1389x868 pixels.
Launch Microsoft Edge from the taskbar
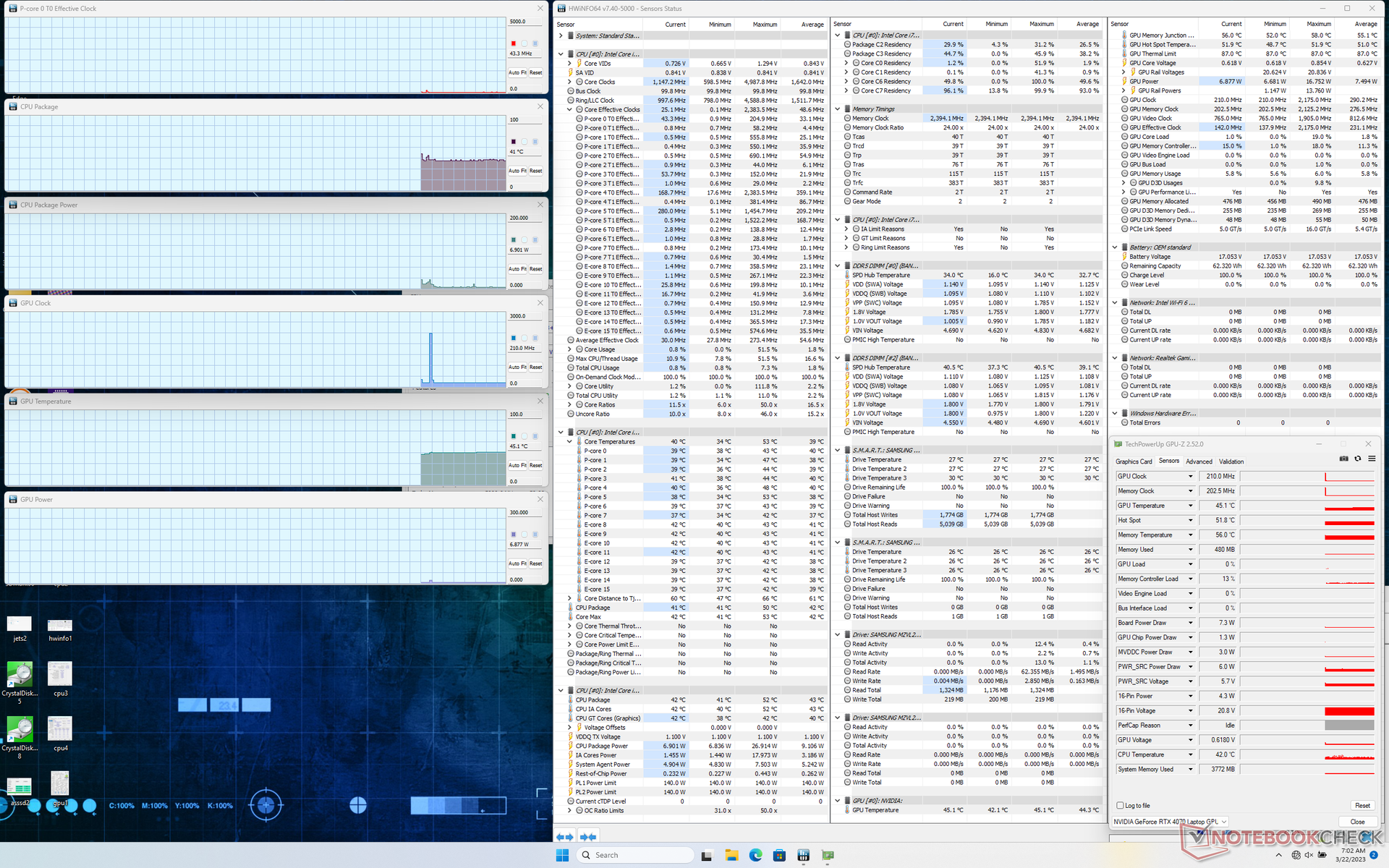pyautogui.click(x=755, y=855)
